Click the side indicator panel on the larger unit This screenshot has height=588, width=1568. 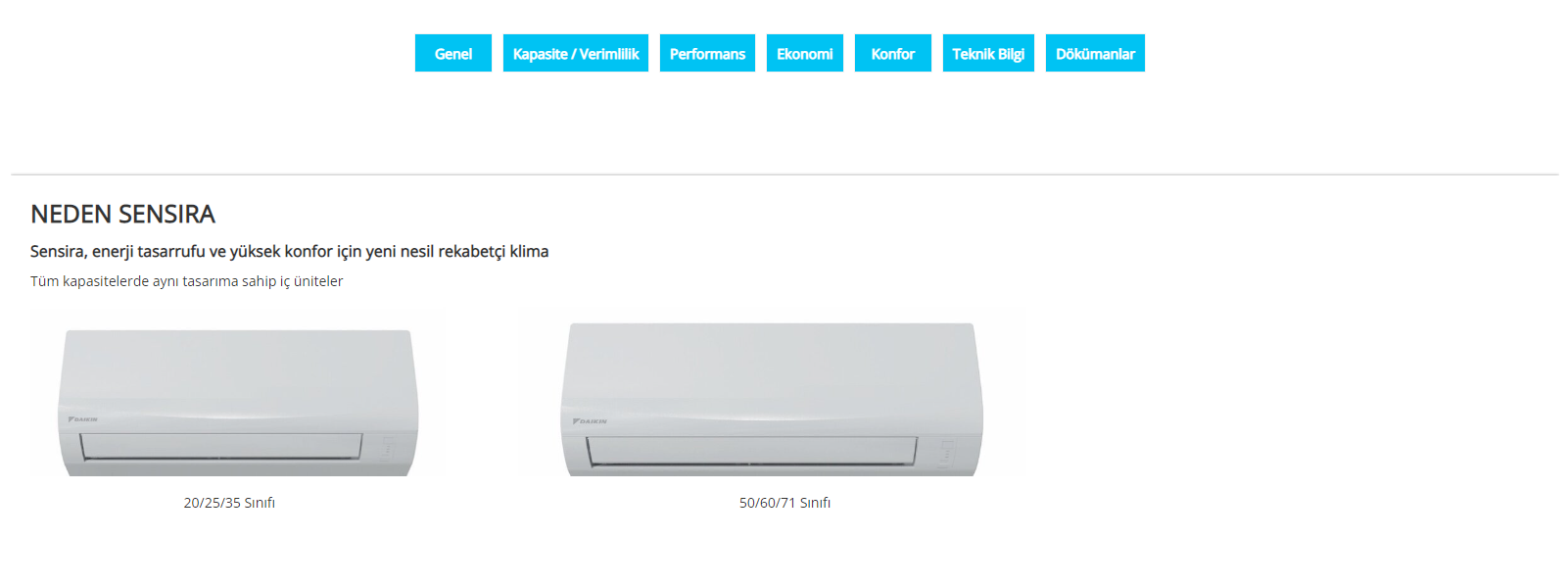[946, 452]
